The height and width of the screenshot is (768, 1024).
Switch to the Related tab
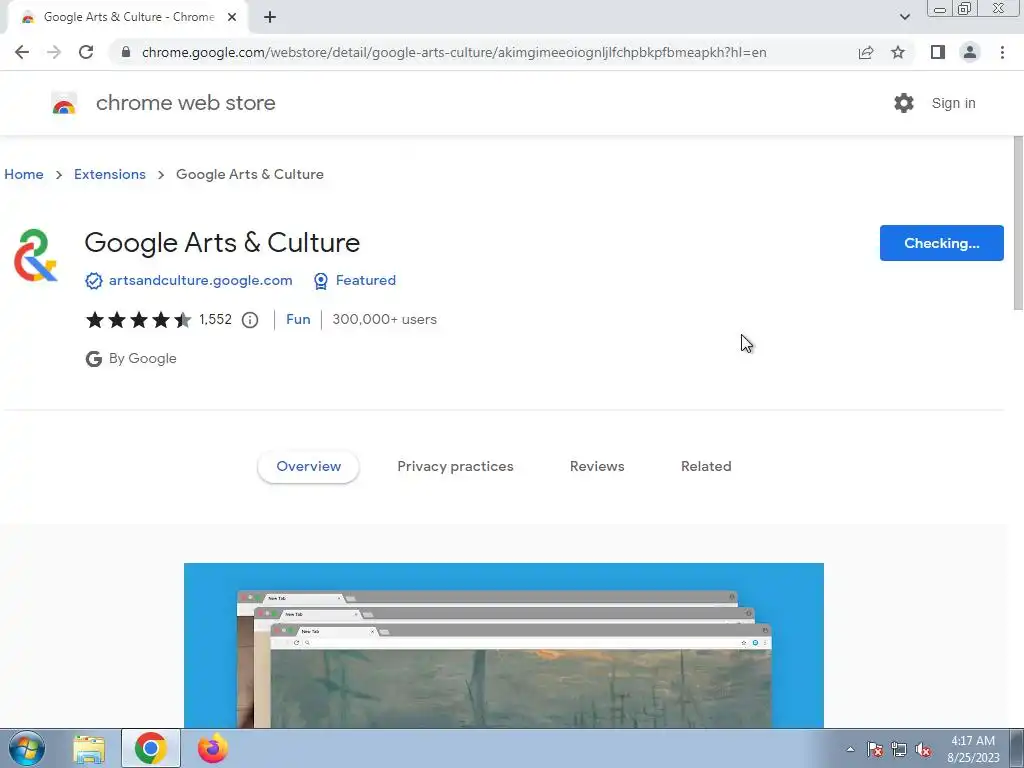(x=706, y=466)
